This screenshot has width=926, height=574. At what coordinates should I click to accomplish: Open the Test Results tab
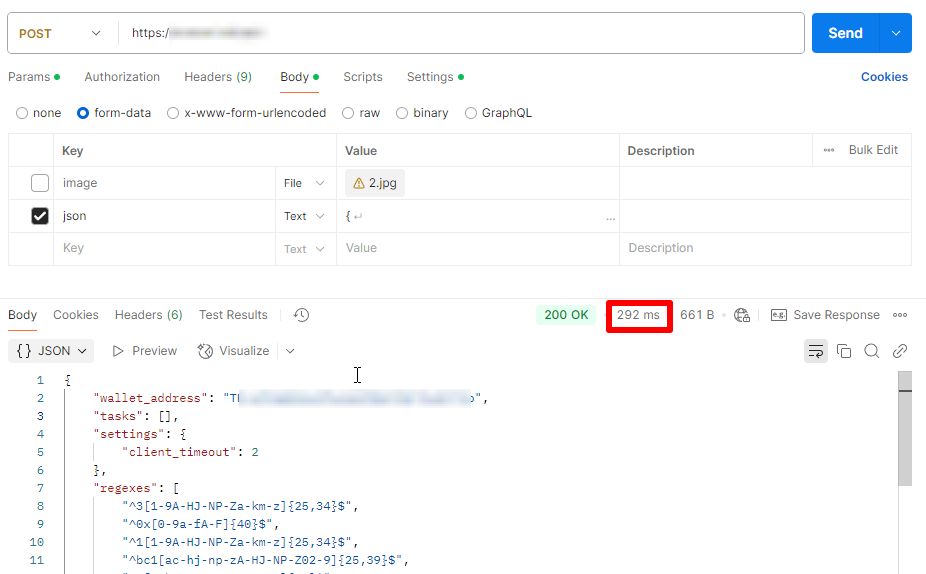pos(233,315)
